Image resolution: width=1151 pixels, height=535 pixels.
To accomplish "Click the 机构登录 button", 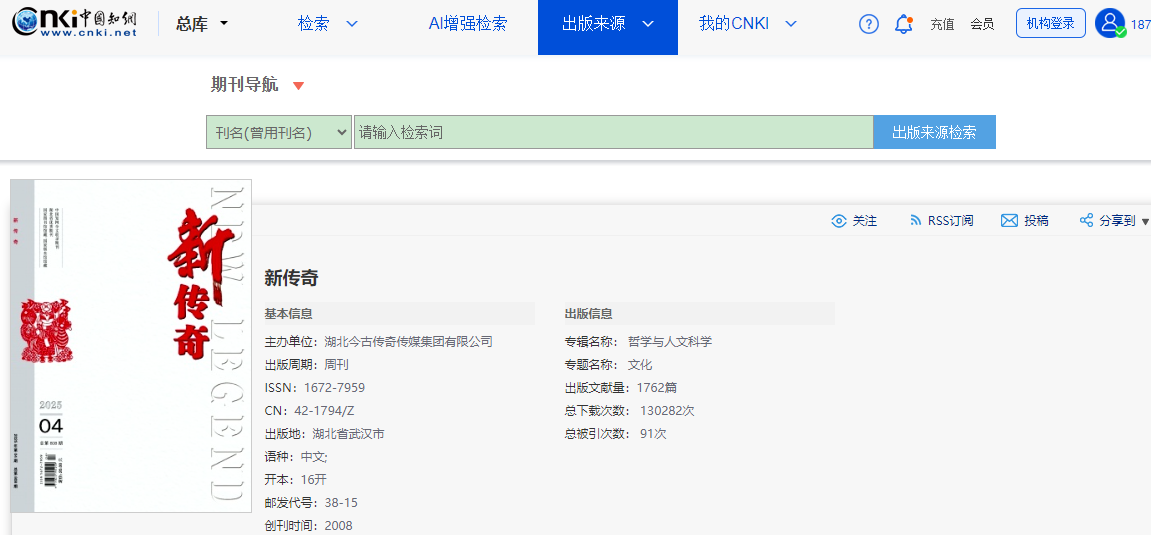I will tap(1050, 23).
